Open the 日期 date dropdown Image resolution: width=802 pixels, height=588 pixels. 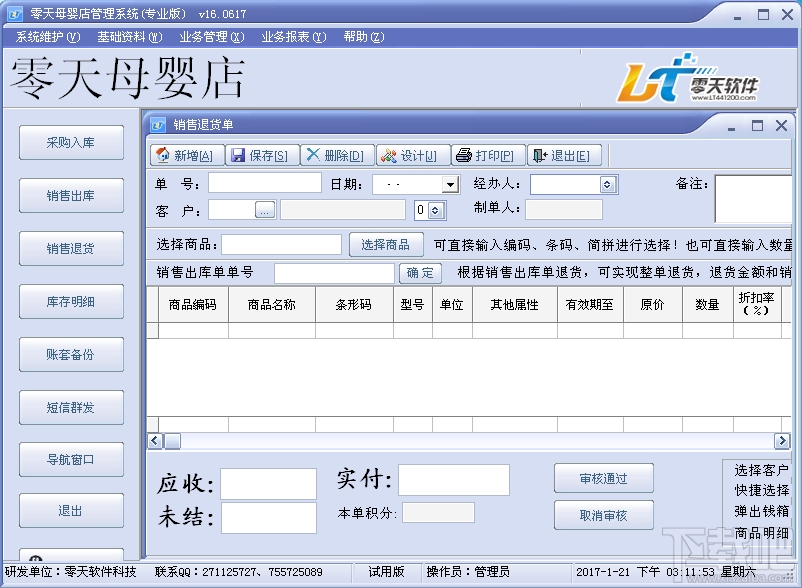(448, 183)
